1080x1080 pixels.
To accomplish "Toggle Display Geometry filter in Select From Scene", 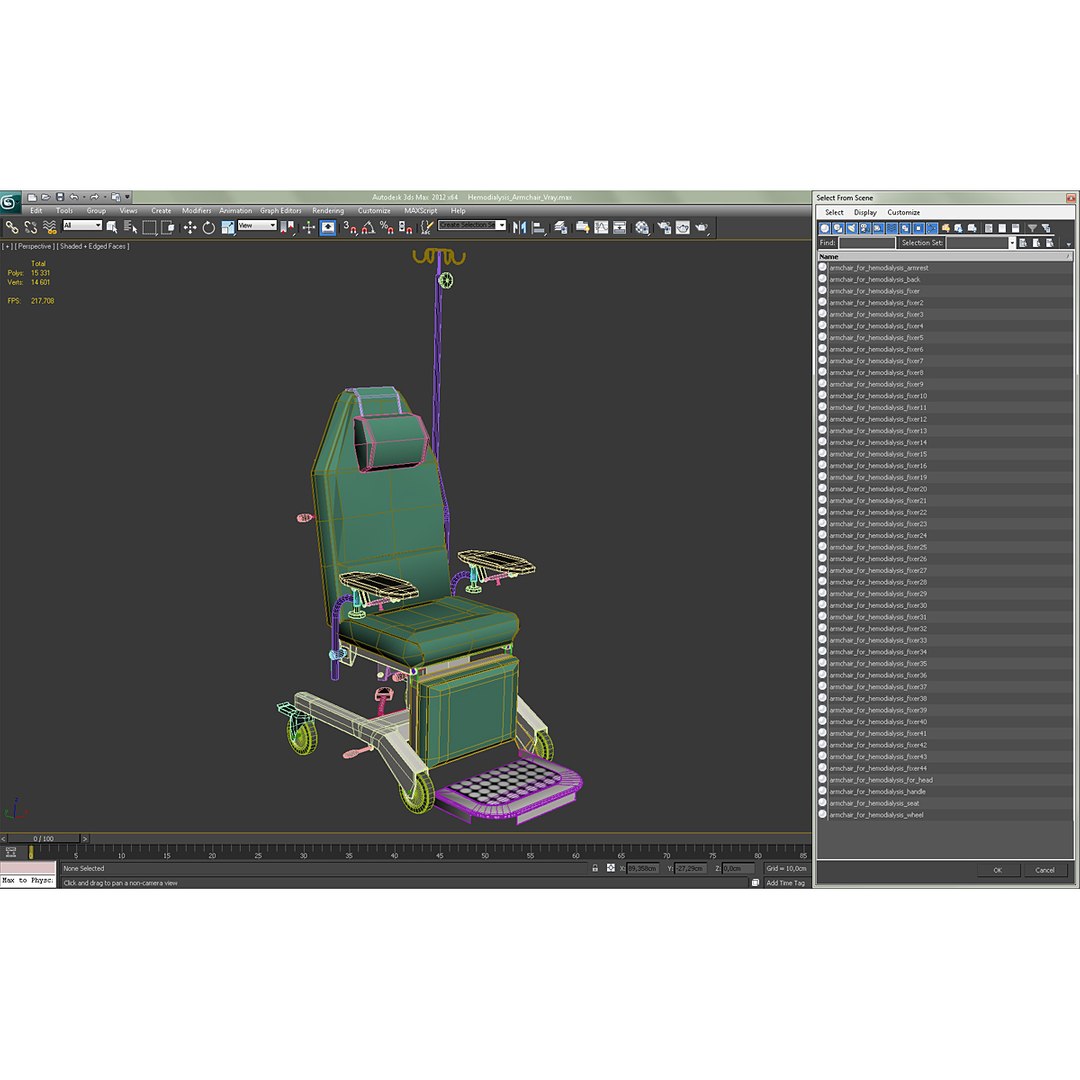I will (x=824, y=228).
